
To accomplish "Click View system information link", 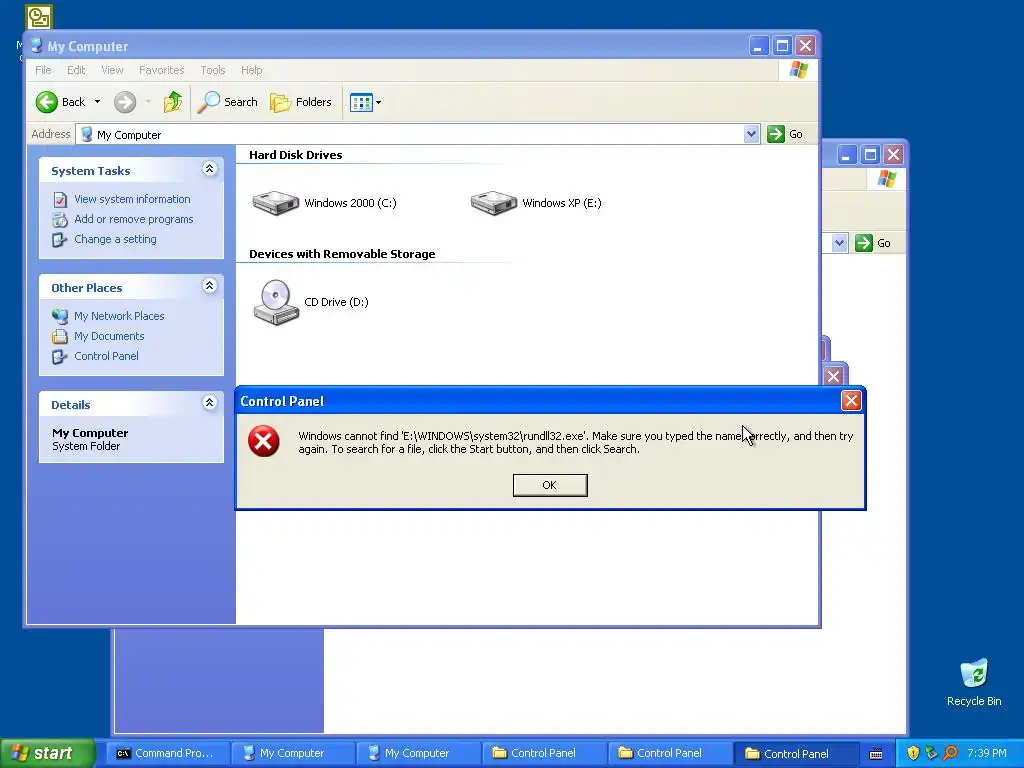I will pos(132,199).
